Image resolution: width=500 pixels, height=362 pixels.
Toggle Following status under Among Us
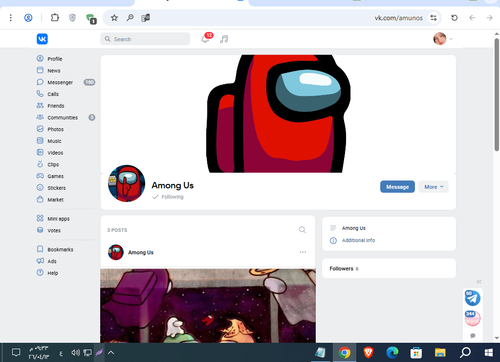click(168, 197)
